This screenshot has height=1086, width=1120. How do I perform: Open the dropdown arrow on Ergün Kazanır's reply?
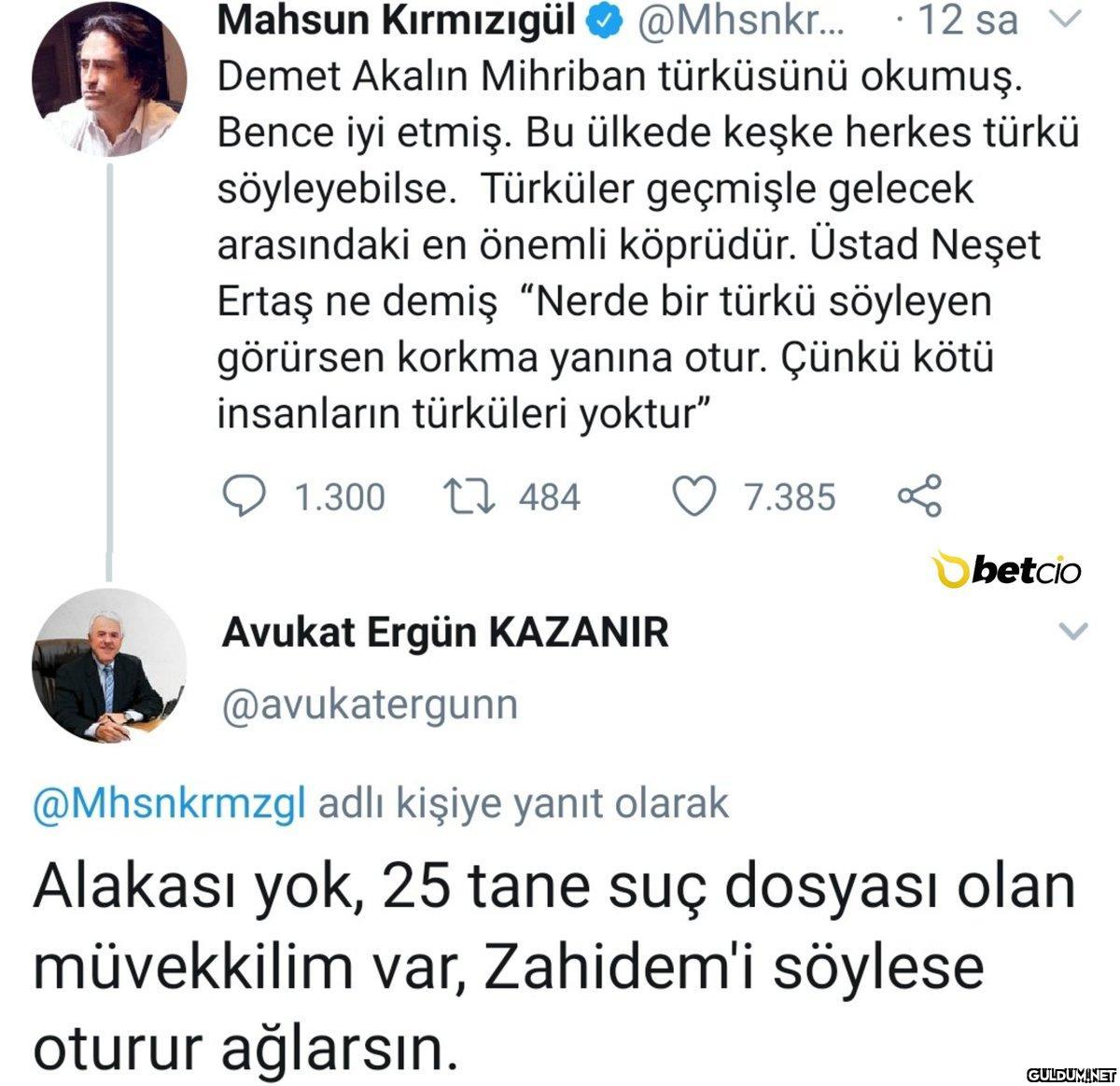pos(1075,632)
